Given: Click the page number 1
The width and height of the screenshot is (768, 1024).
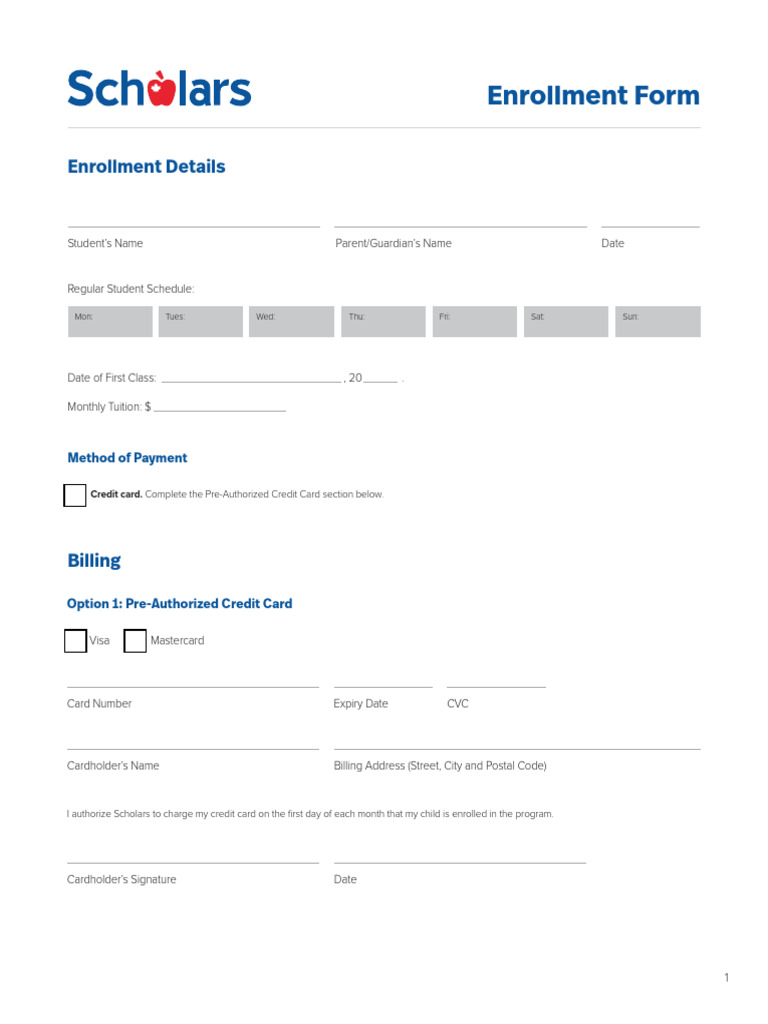Looking at the screenshot, I should pyautogui.click(x=726, y=978).
